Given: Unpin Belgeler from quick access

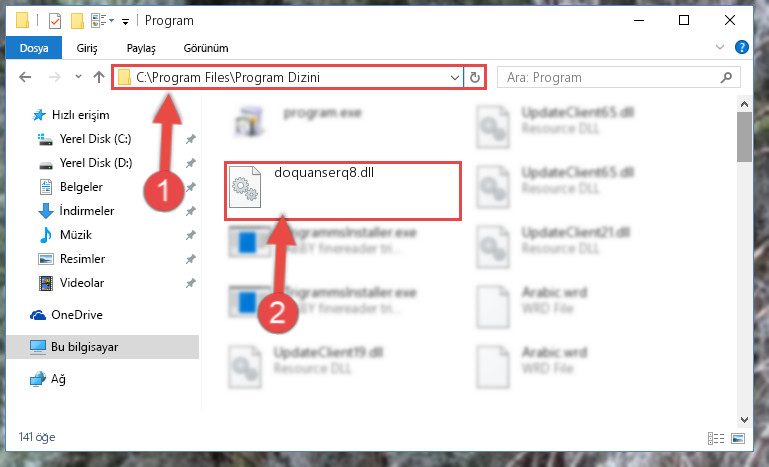Looking at the screenshot, I should [190, 187].
